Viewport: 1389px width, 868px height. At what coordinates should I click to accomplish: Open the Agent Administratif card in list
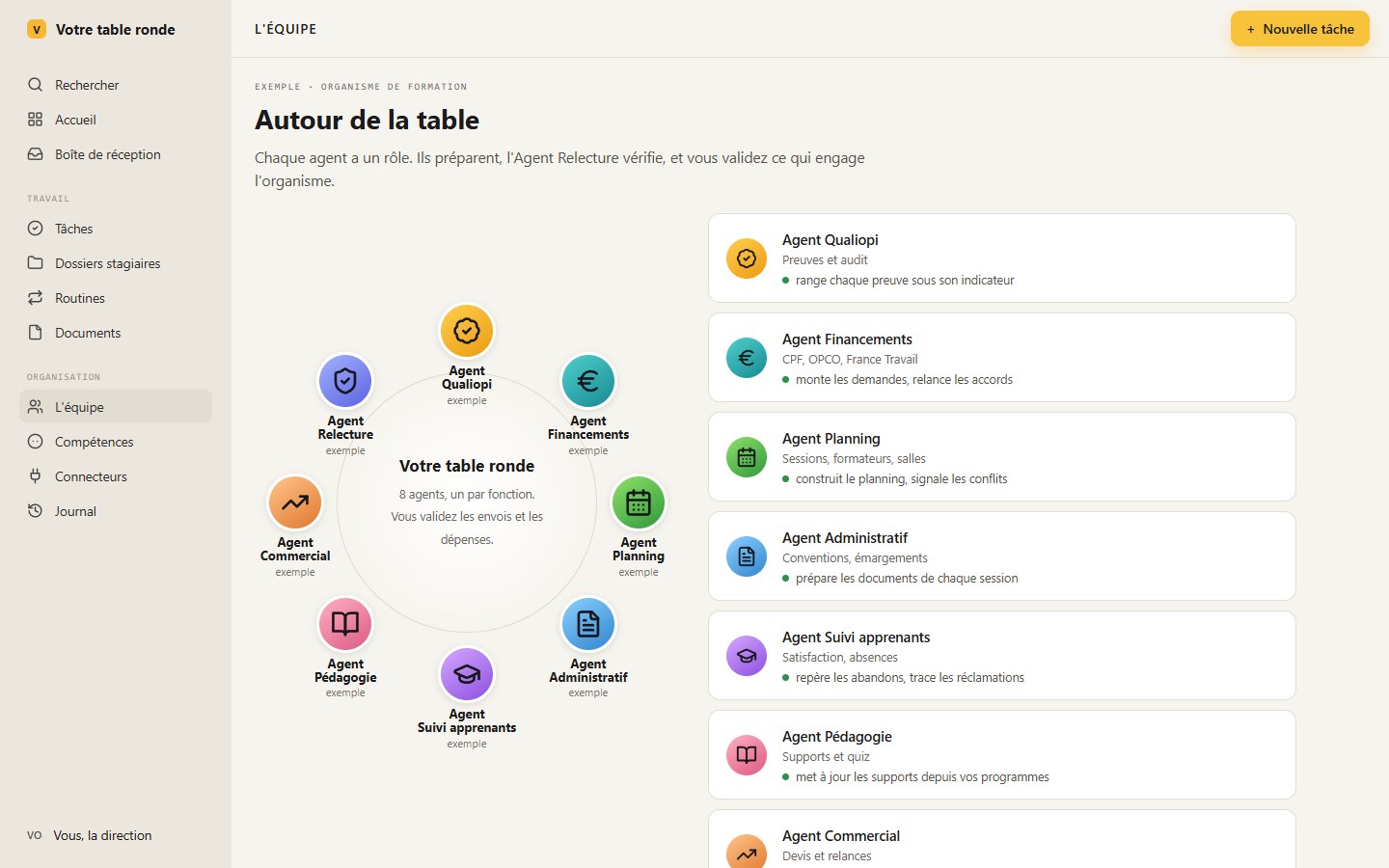click(1002, 556)
